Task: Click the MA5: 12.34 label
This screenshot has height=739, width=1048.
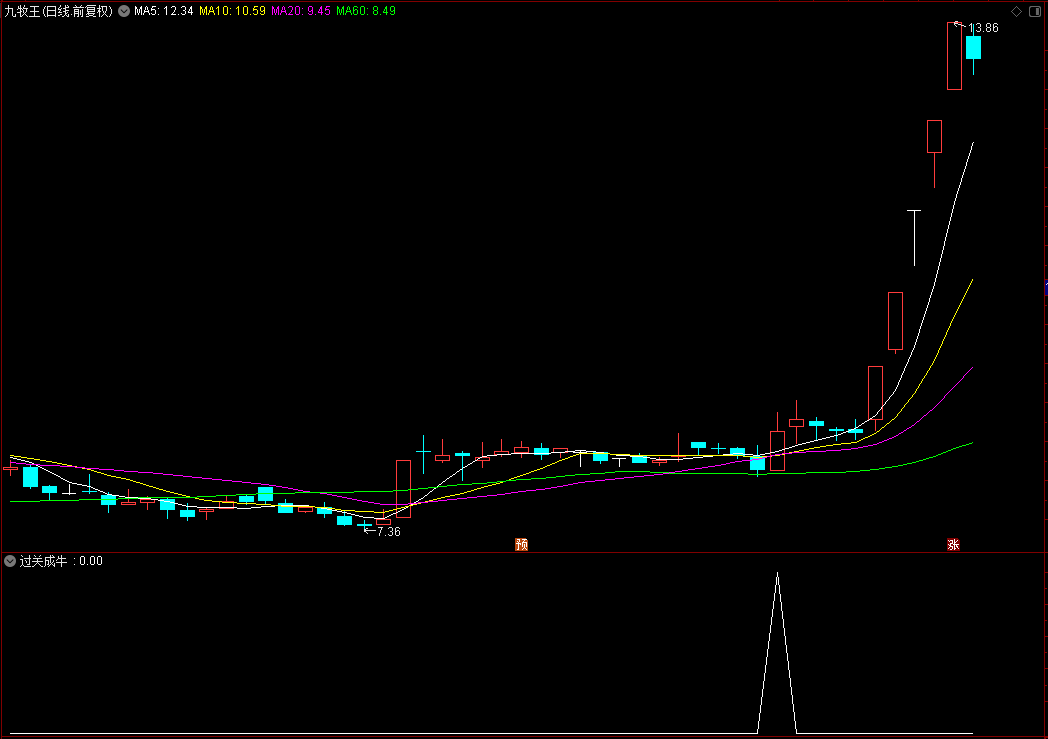Action: coord(164,11)
